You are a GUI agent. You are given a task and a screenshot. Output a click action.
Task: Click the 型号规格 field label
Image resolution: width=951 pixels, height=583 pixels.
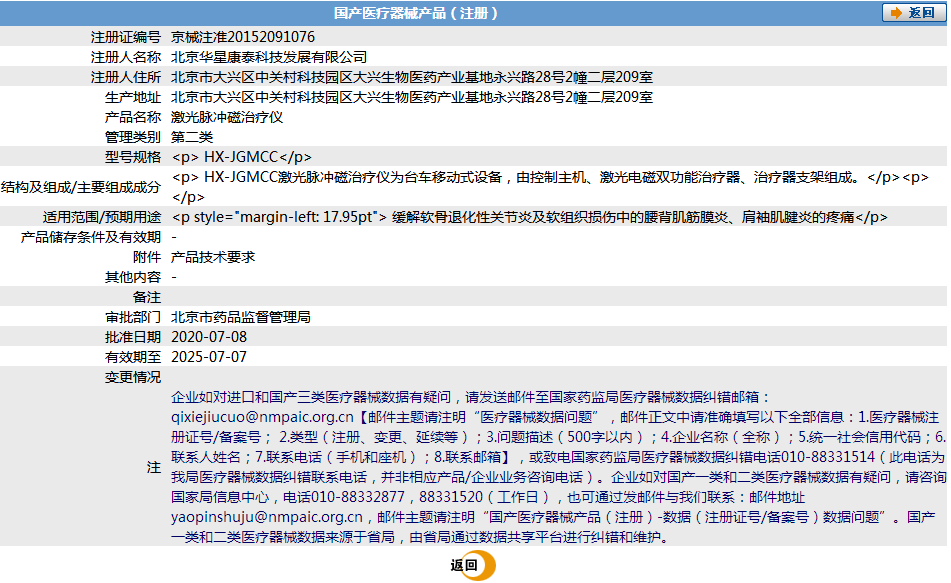(133, 157)
